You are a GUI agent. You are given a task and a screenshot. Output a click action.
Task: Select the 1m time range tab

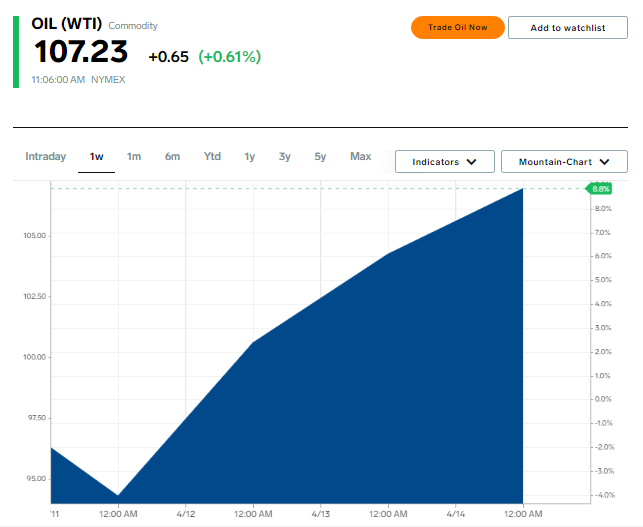pyautogui.click(x=134, y=156)
